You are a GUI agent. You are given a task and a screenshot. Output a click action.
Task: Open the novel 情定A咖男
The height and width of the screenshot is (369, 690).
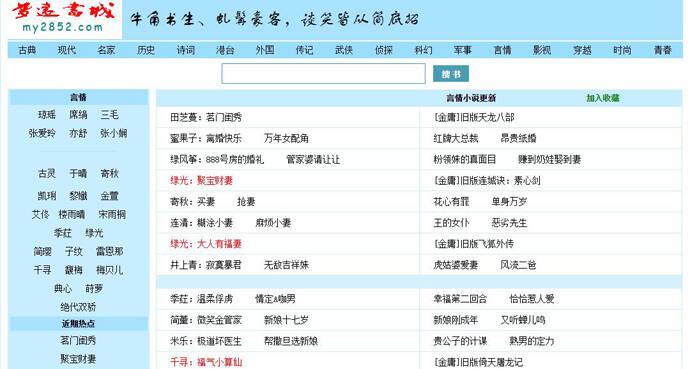[275, 300]
